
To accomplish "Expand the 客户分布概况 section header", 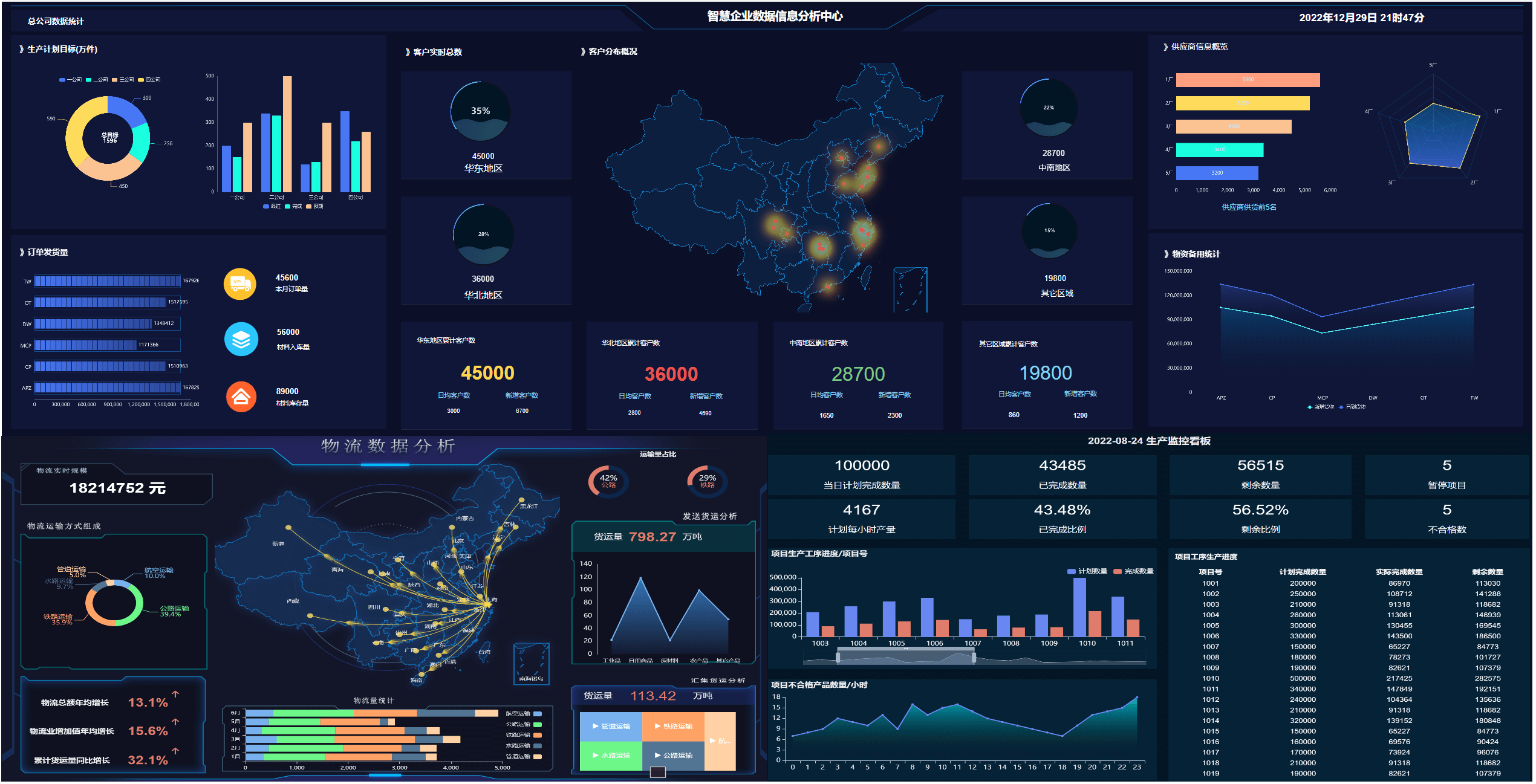I will [609, 52].
